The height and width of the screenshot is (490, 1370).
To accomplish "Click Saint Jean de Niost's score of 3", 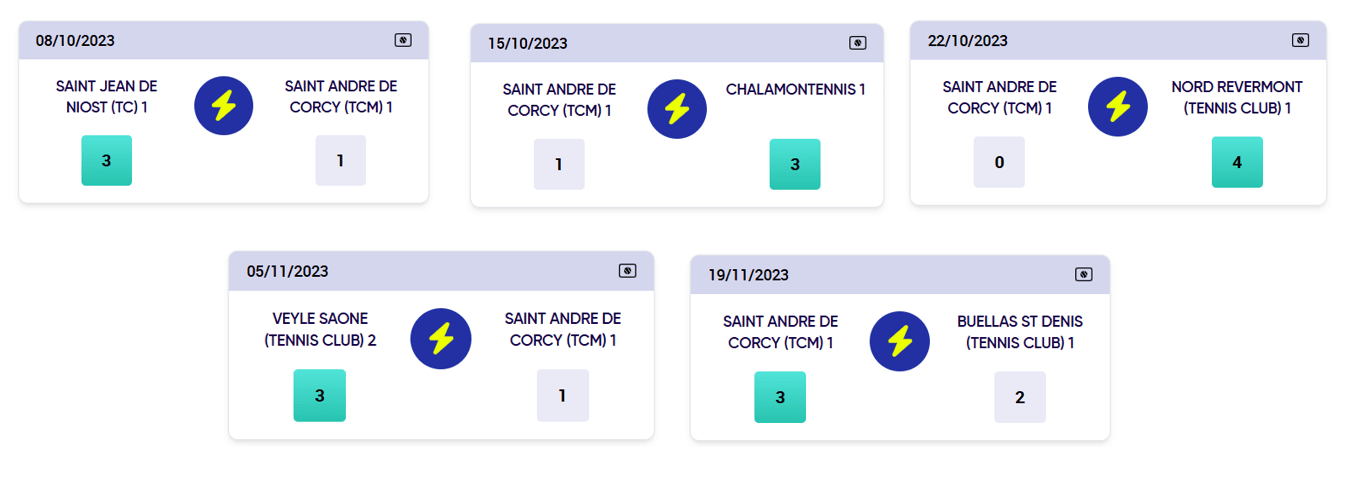I will click(106, 160).
